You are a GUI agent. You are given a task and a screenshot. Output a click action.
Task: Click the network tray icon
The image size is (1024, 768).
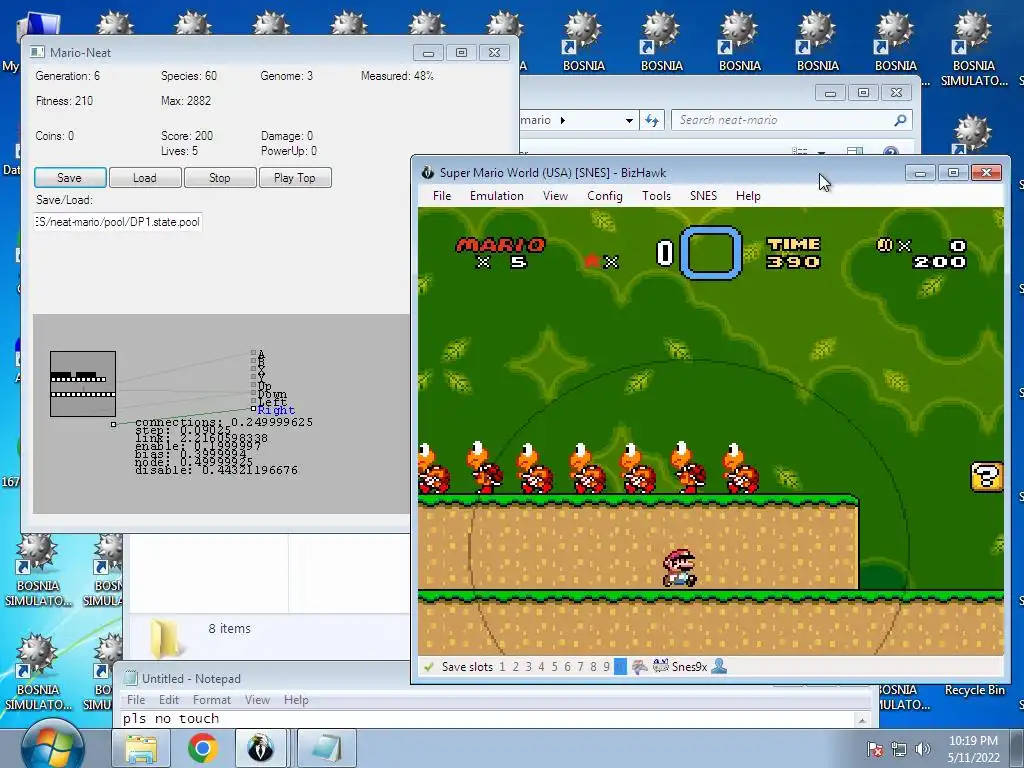pyautogui.click(x=899, y=749)
